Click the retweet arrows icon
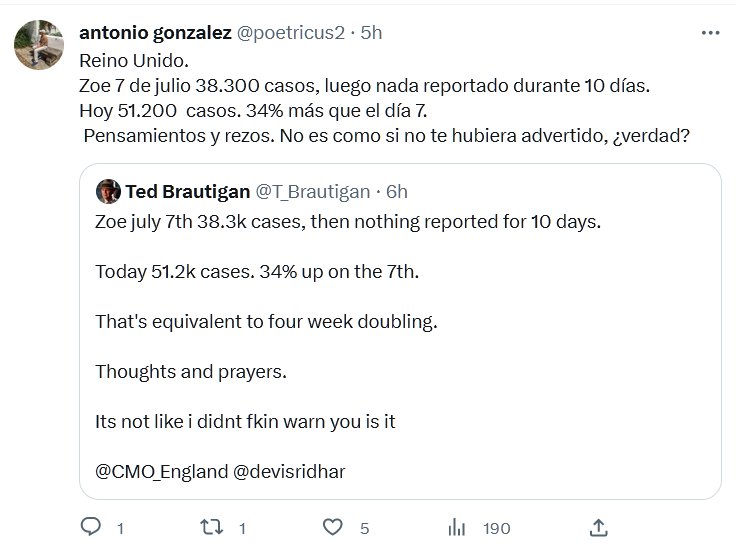Viewport: 736px width, 554px height. tap(212, 527)
